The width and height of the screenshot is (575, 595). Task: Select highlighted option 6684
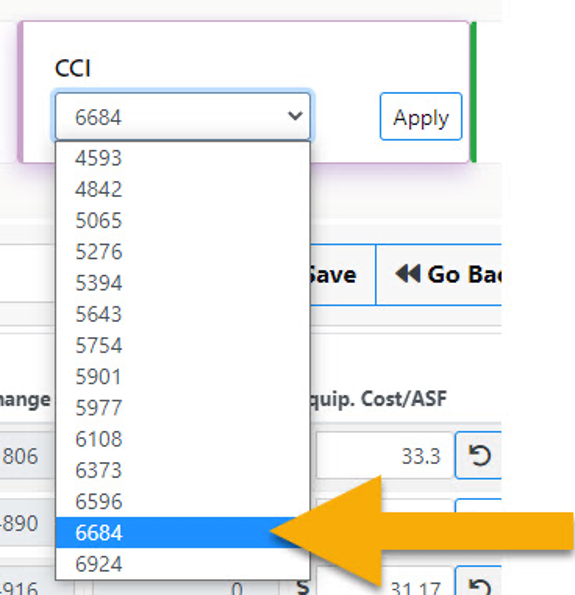tap(183, 532)
